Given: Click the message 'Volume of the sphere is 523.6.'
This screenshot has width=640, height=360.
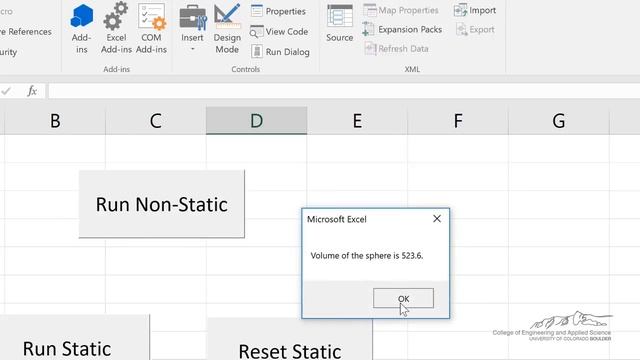Looking at the screenshot, I should [x=367, y=256].
